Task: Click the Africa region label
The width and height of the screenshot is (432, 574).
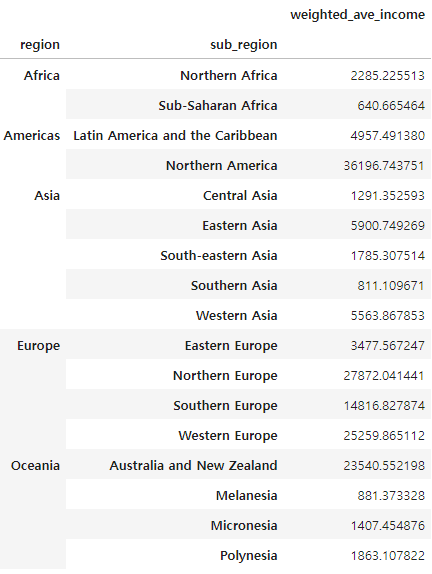Action: pos(42,75)
